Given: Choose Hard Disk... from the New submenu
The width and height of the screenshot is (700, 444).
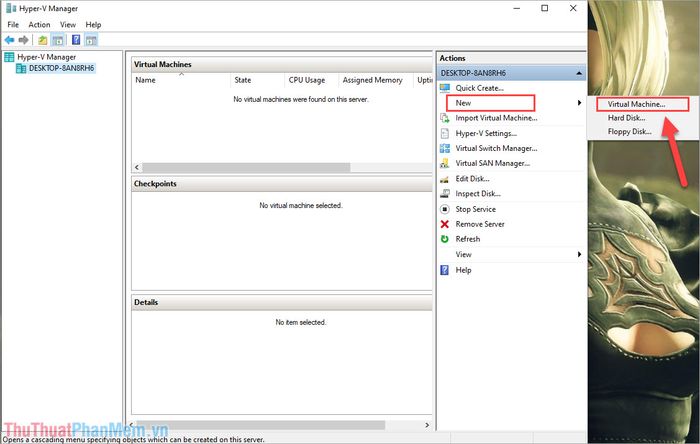Looking at the screenshot, I should point(626,118).
